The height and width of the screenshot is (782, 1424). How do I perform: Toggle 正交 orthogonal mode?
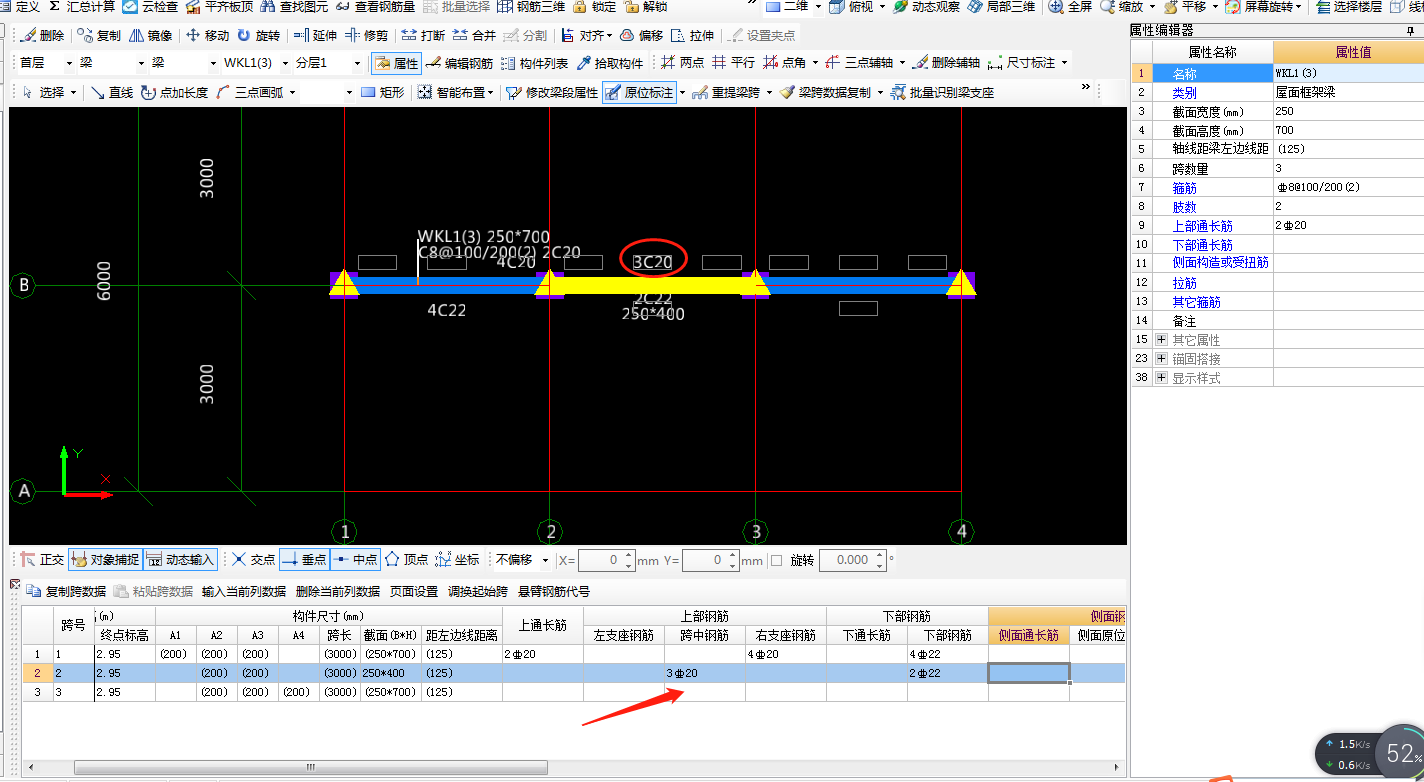click(43, 560)
